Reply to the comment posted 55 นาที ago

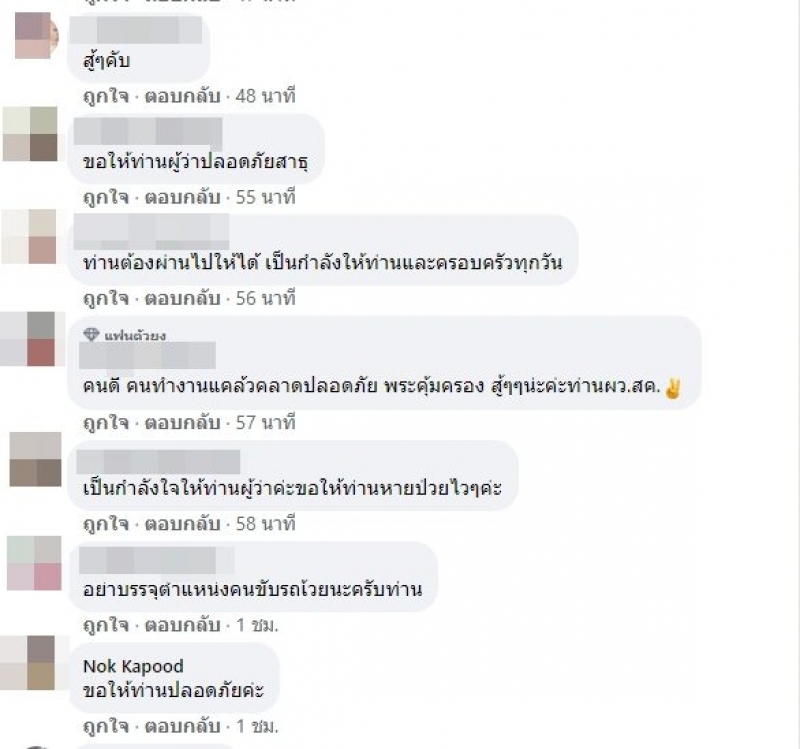pyautogui.click(x=182, y=197)
